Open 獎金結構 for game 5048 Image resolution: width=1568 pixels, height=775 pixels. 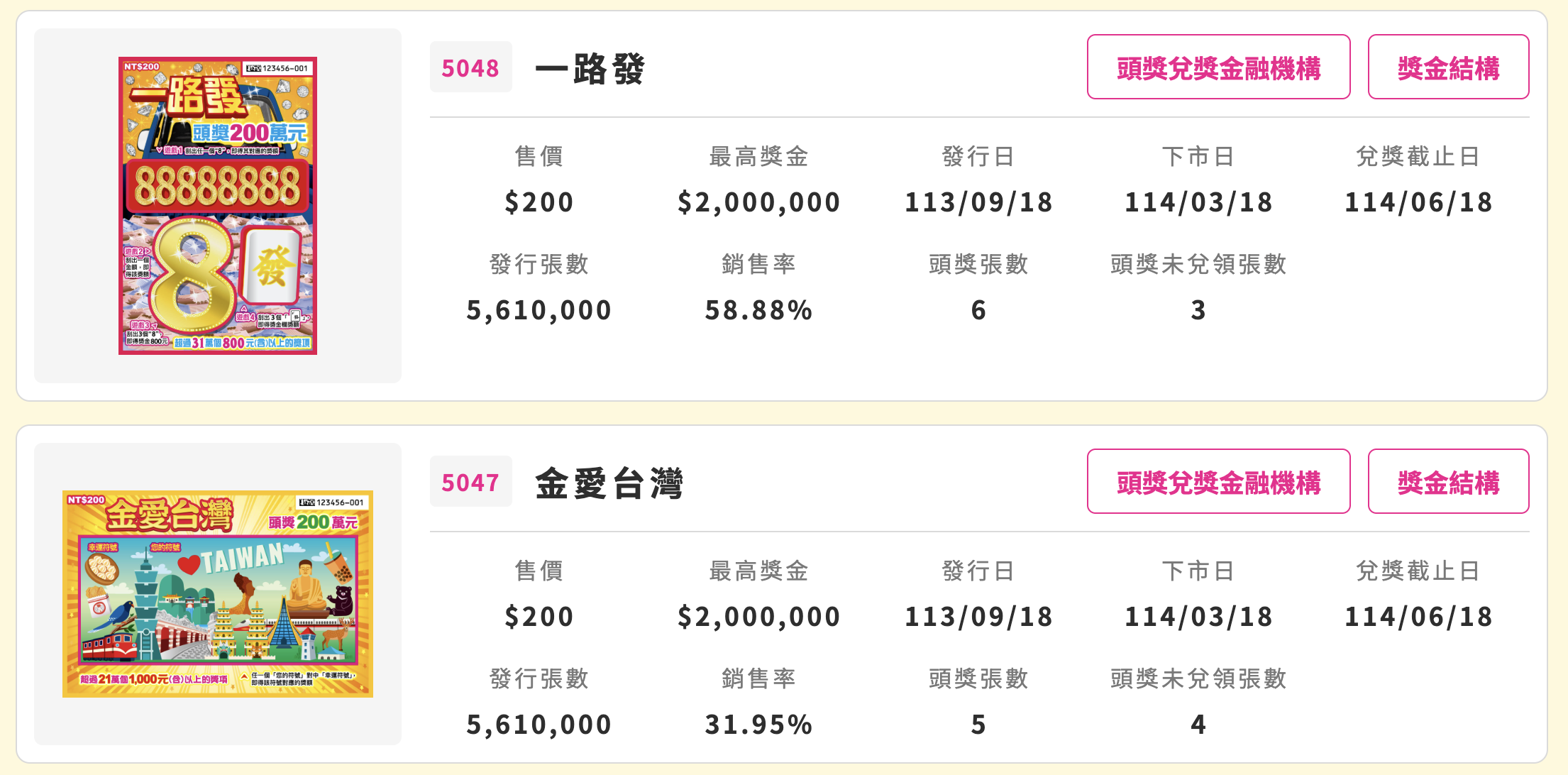tap(1448, 67)
